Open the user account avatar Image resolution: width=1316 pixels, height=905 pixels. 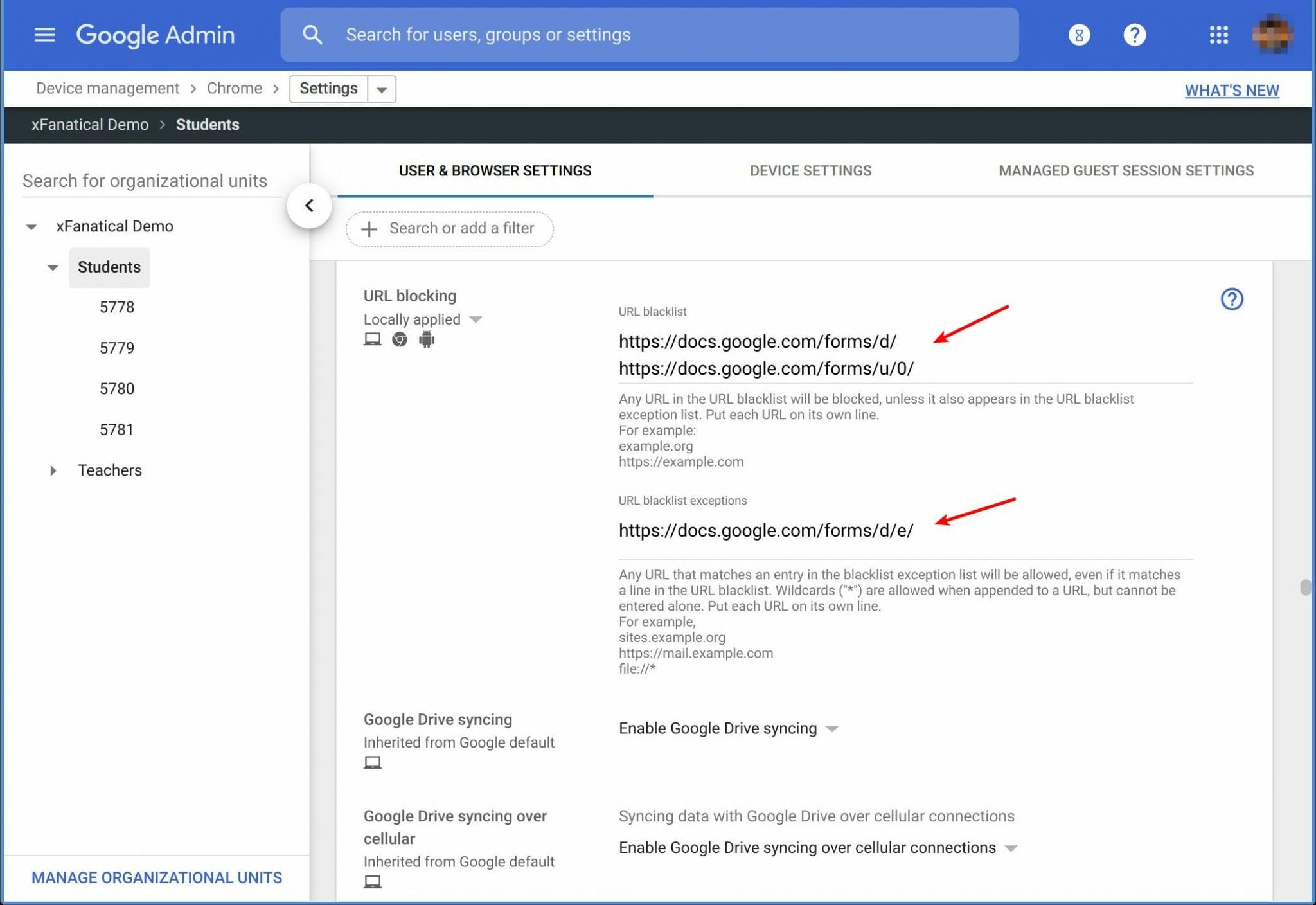tap(1272, 34)
